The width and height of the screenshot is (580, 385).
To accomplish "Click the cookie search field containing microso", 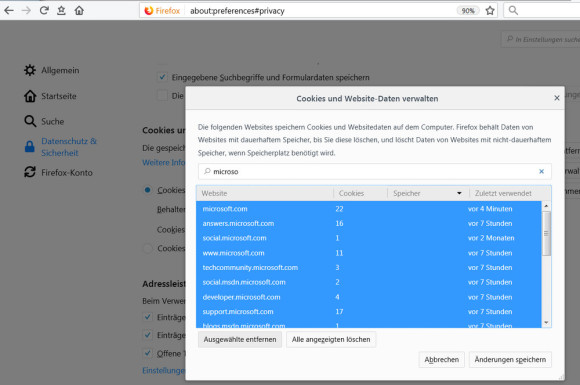I will 374,172.
